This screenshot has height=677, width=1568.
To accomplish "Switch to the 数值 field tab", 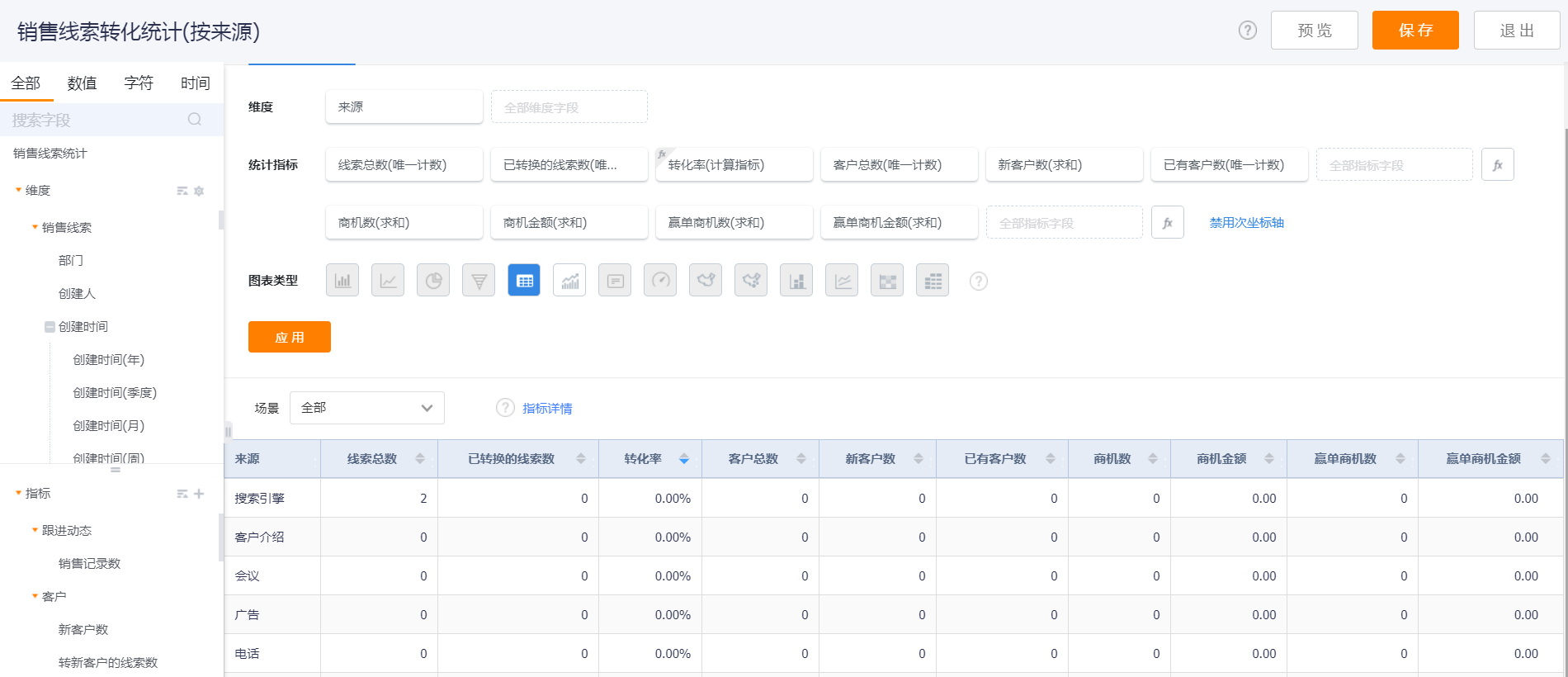I will click(x=82, y=83).
